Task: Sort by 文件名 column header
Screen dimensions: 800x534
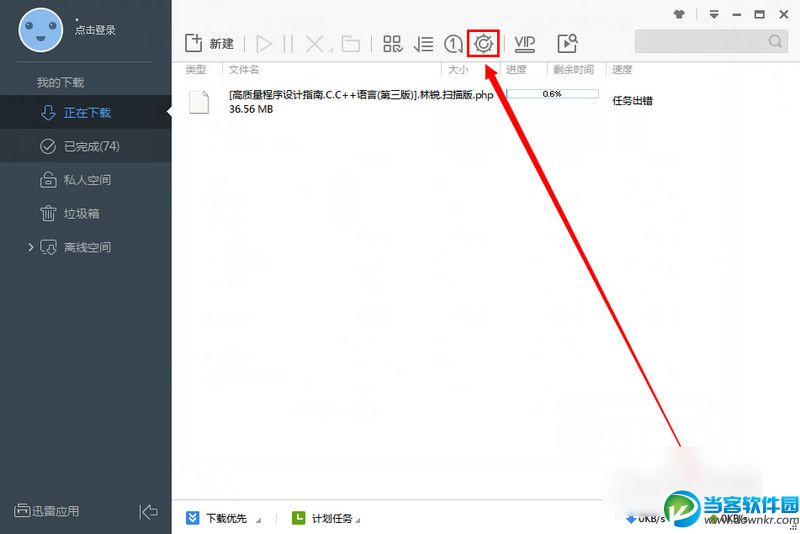Action: click(x=243, y=69)
